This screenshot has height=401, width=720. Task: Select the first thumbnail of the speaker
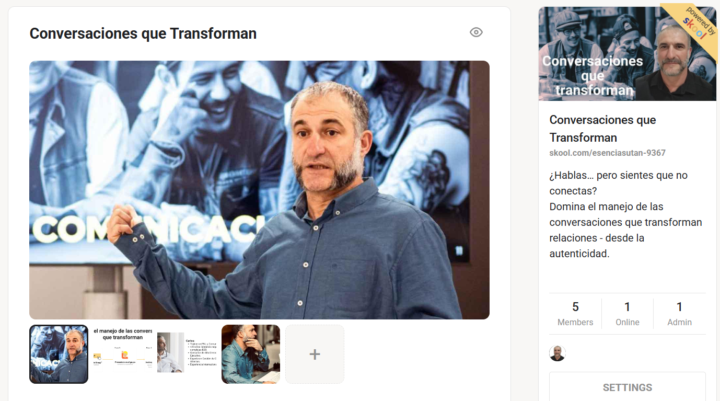pos(59,354)
